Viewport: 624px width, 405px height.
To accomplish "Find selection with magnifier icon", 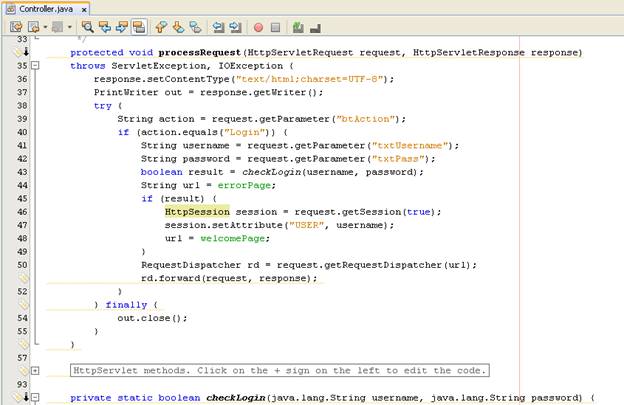I will click(x=87, y=27).
